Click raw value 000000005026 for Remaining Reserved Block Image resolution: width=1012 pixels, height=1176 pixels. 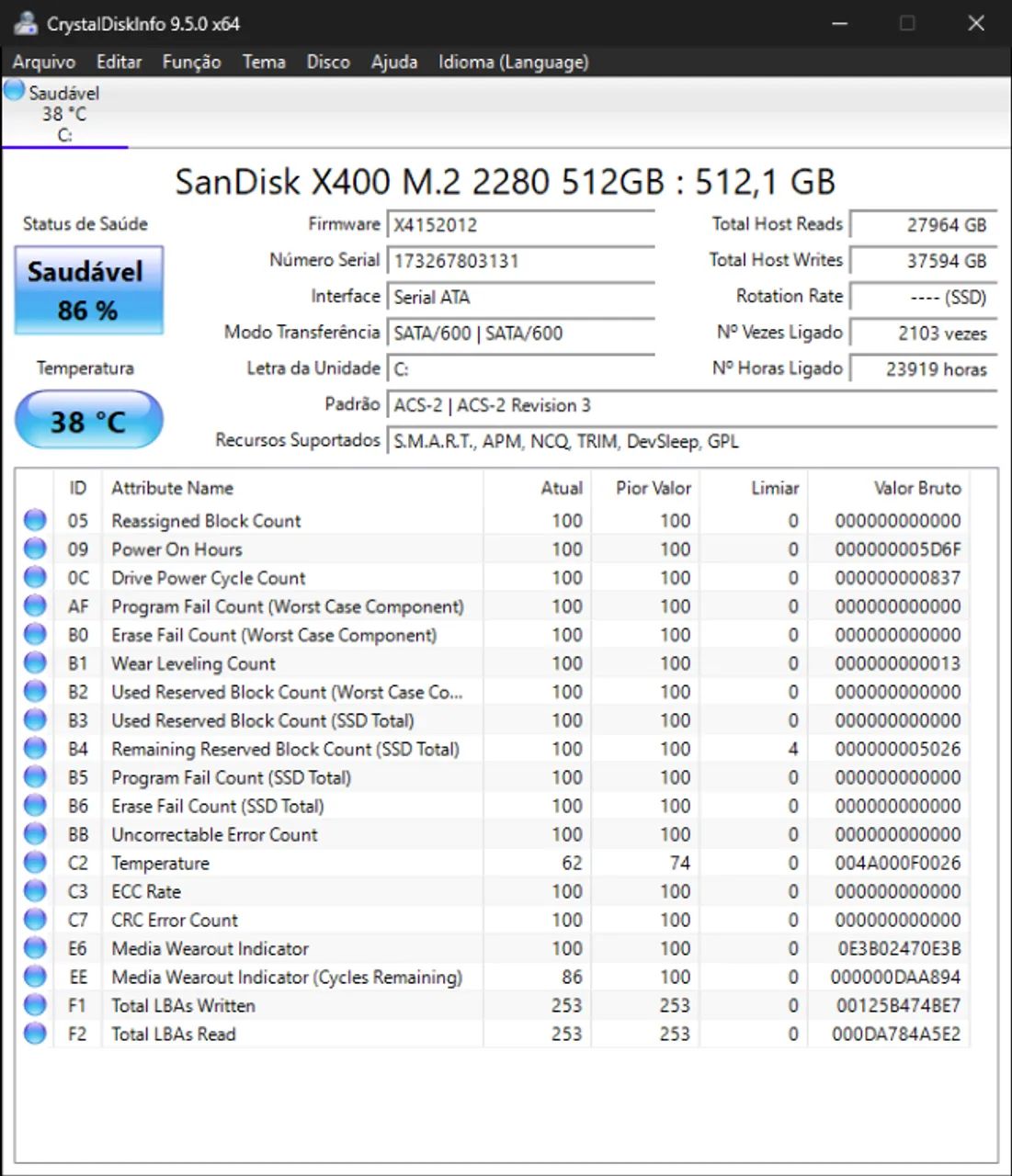897,749
